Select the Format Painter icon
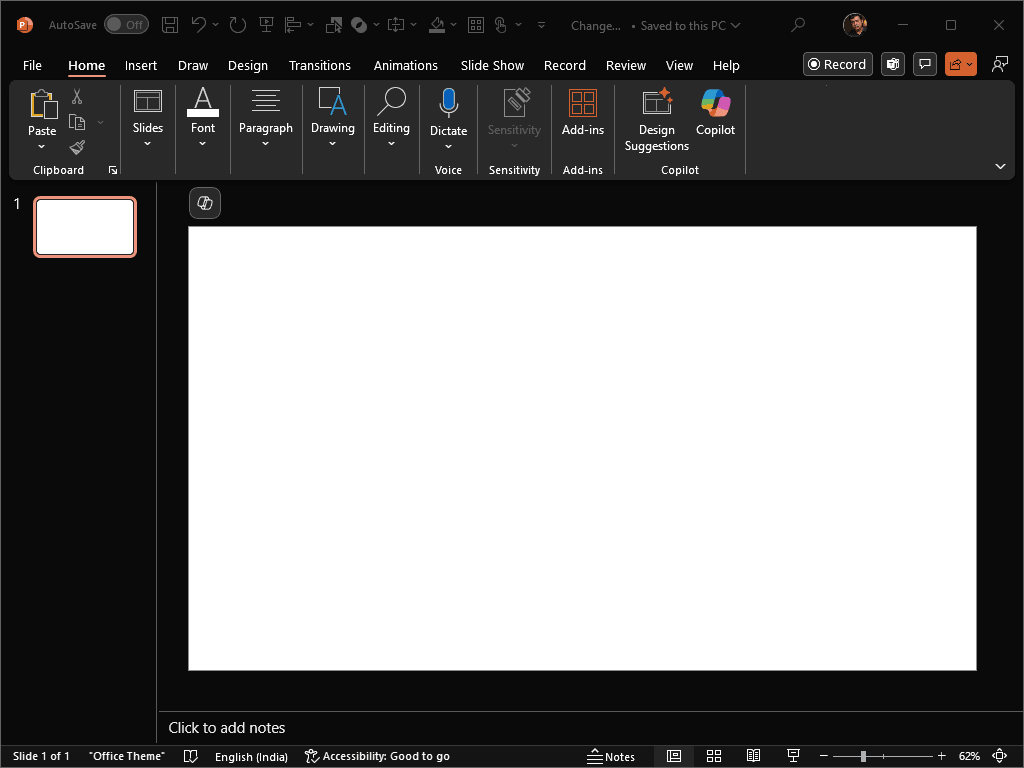This screenshot has height=768, width=1024. (76, 147)
